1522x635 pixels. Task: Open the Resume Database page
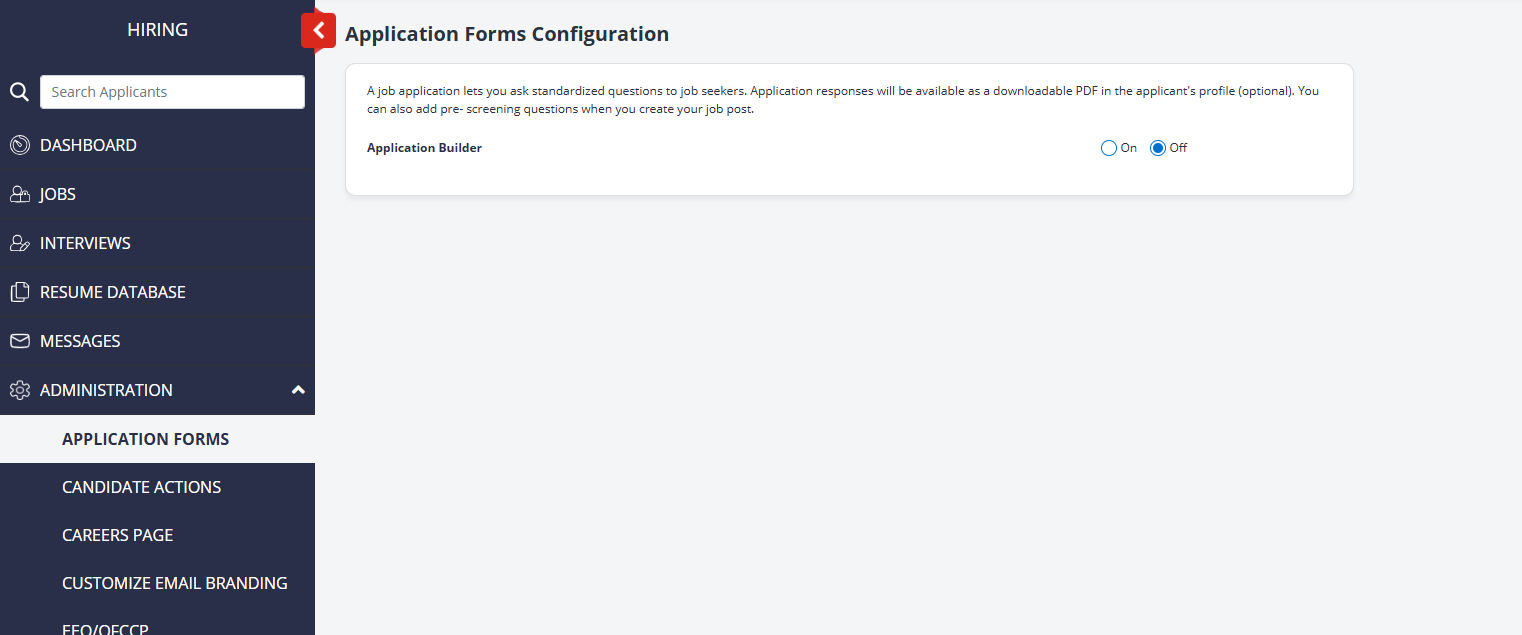[112, 292]
